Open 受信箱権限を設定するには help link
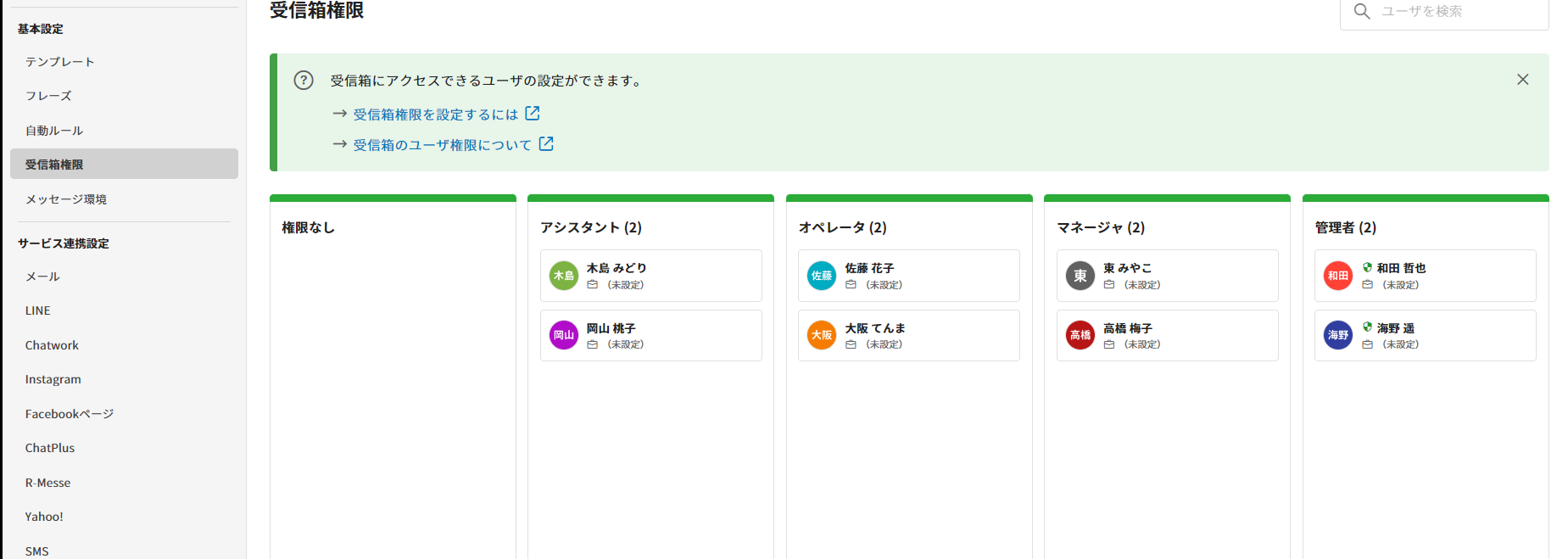1568x559 pixels. tap(436, 115)
